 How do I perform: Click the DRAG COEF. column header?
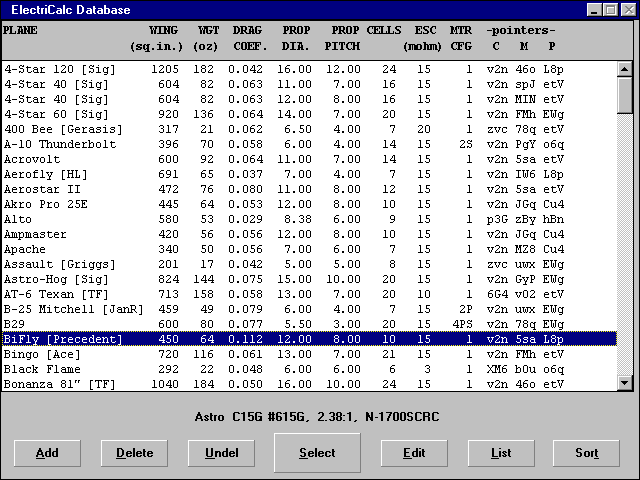coord(249,38)
